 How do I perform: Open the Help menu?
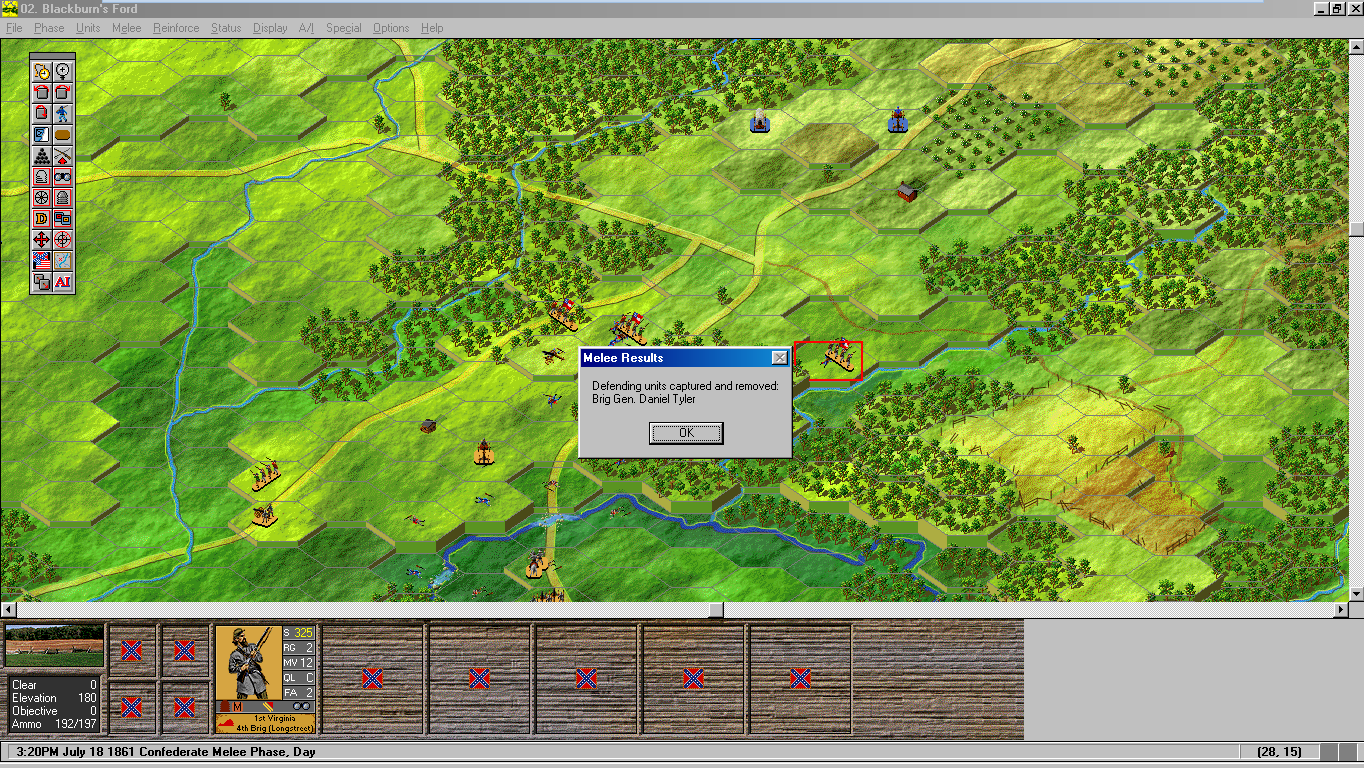[432, 28]
